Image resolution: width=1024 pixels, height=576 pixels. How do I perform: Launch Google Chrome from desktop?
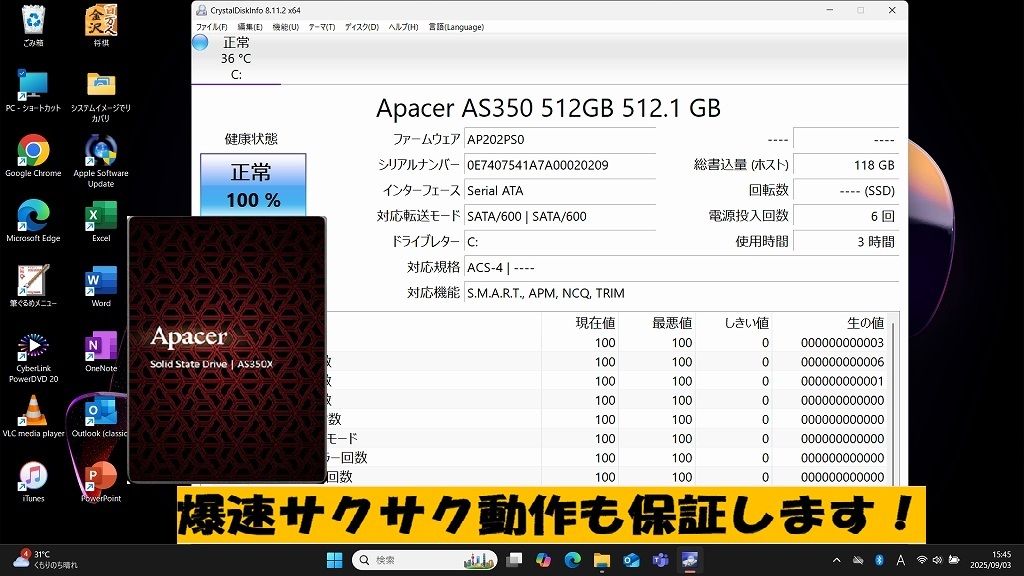[x=33, y=155]
